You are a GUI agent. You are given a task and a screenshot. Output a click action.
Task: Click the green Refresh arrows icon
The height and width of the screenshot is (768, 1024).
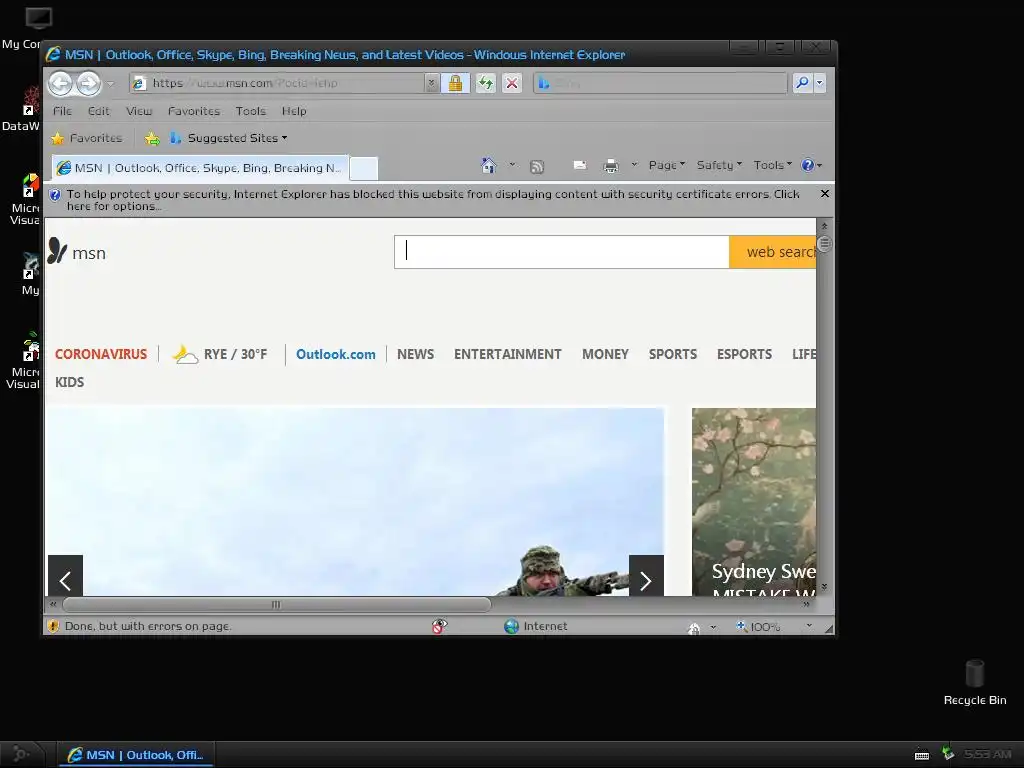[485, 83]
